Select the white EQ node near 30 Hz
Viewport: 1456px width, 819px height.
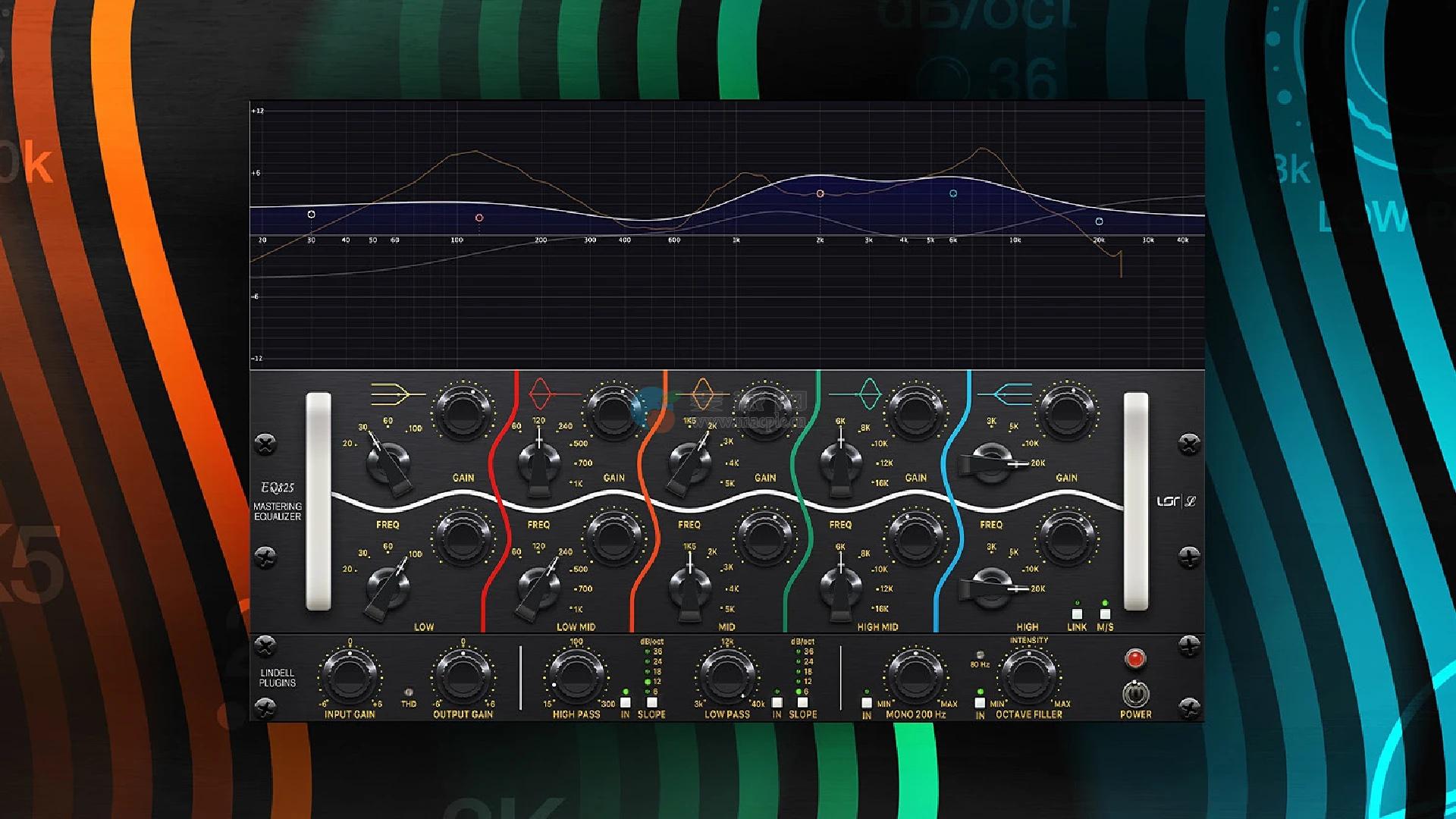[x=311, y=215]
